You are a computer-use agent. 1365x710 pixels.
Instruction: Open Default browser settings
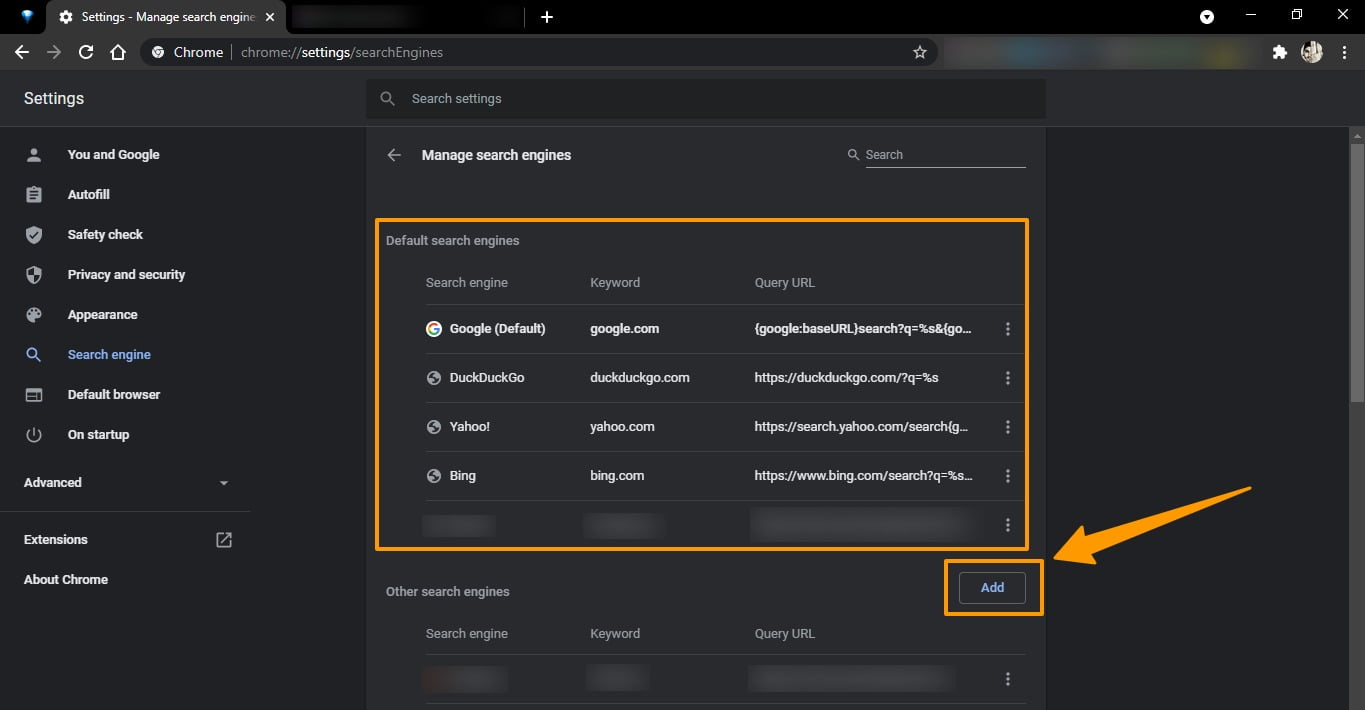click(114, 395)
